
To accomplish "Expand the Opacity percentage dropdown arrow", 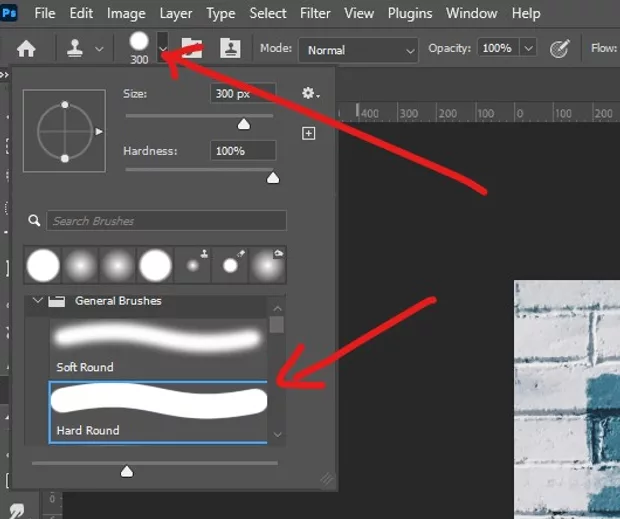I will coord(528,48).
